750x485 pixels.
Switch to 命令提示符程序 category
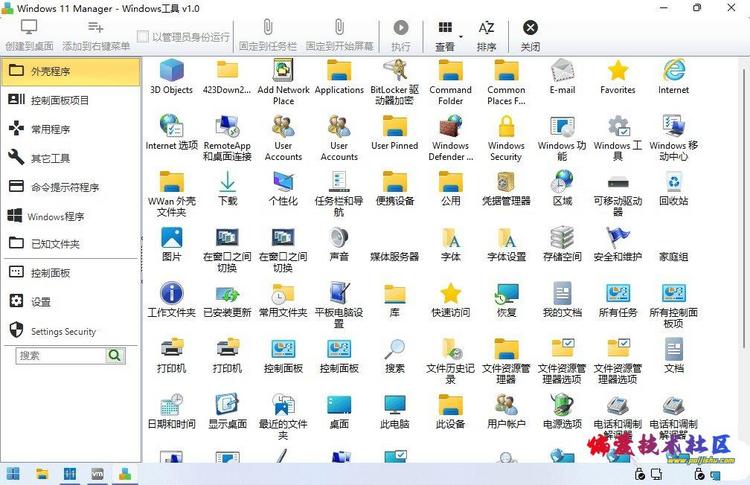[x=71, y=187]
